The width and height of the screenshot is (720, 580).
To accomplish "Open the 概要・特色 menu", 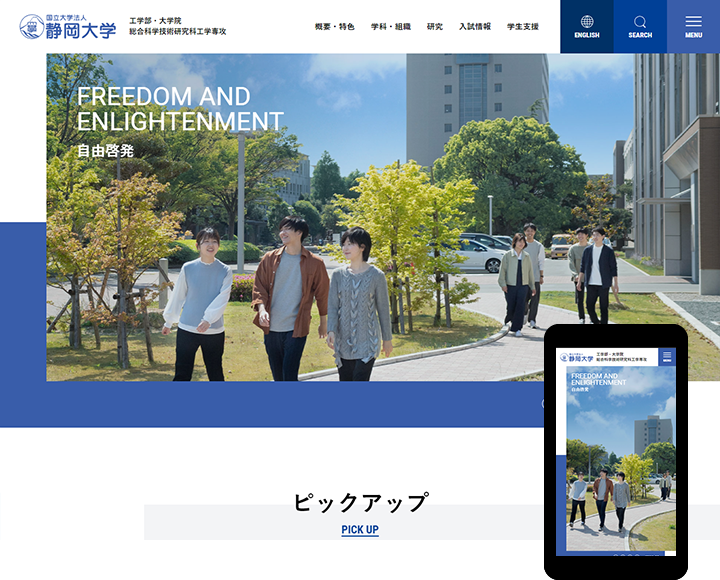I will coord(334,27).
